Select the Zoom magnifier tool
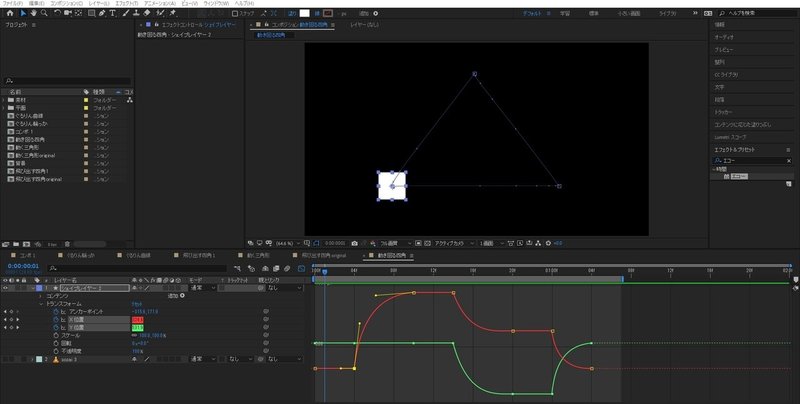The image size is (800, 404). pos(44,13)
